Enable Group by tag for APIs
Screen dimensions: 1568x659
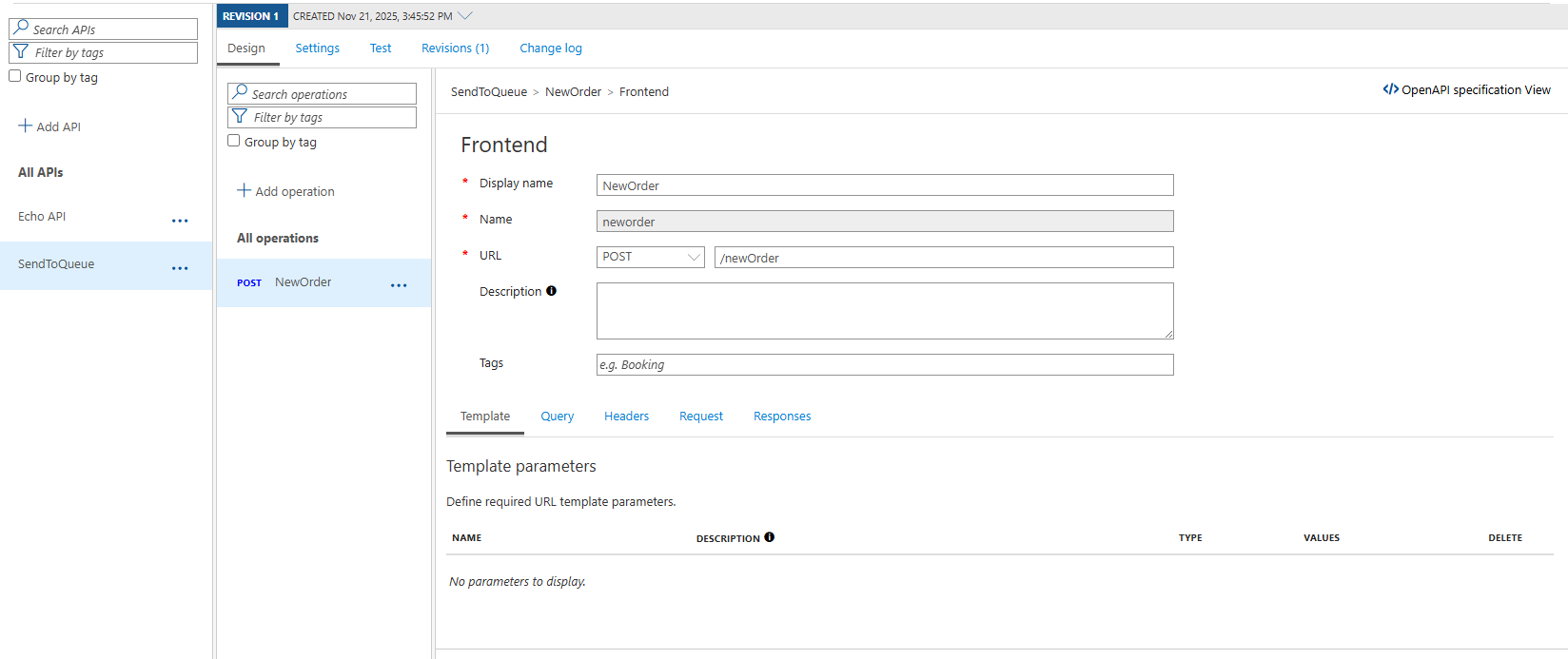pos(15,76)
